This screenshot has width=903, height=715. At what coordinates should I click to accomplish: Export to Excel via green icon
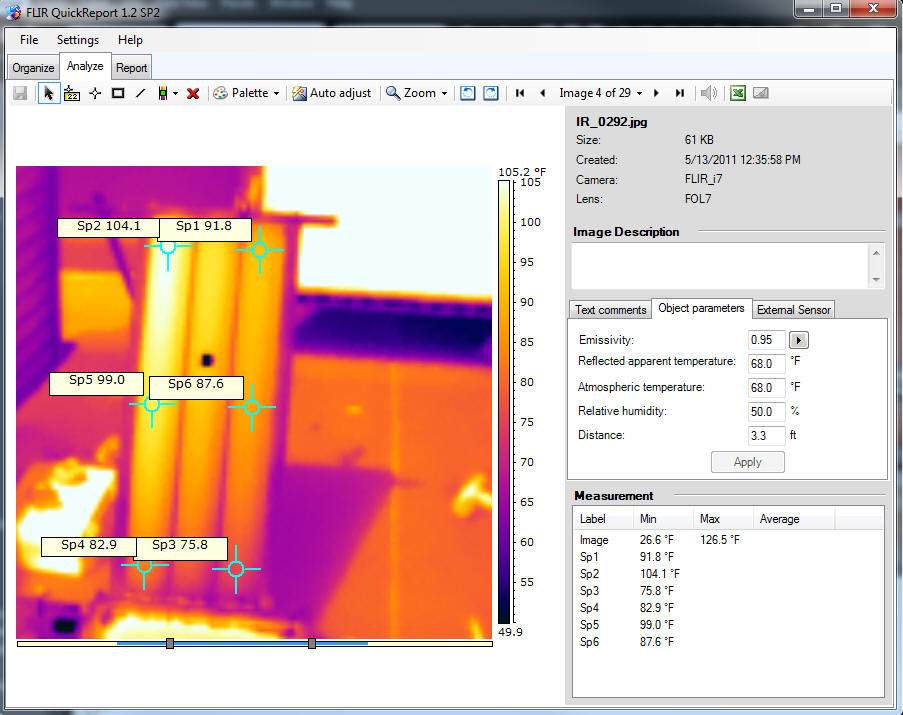point(738,93)
